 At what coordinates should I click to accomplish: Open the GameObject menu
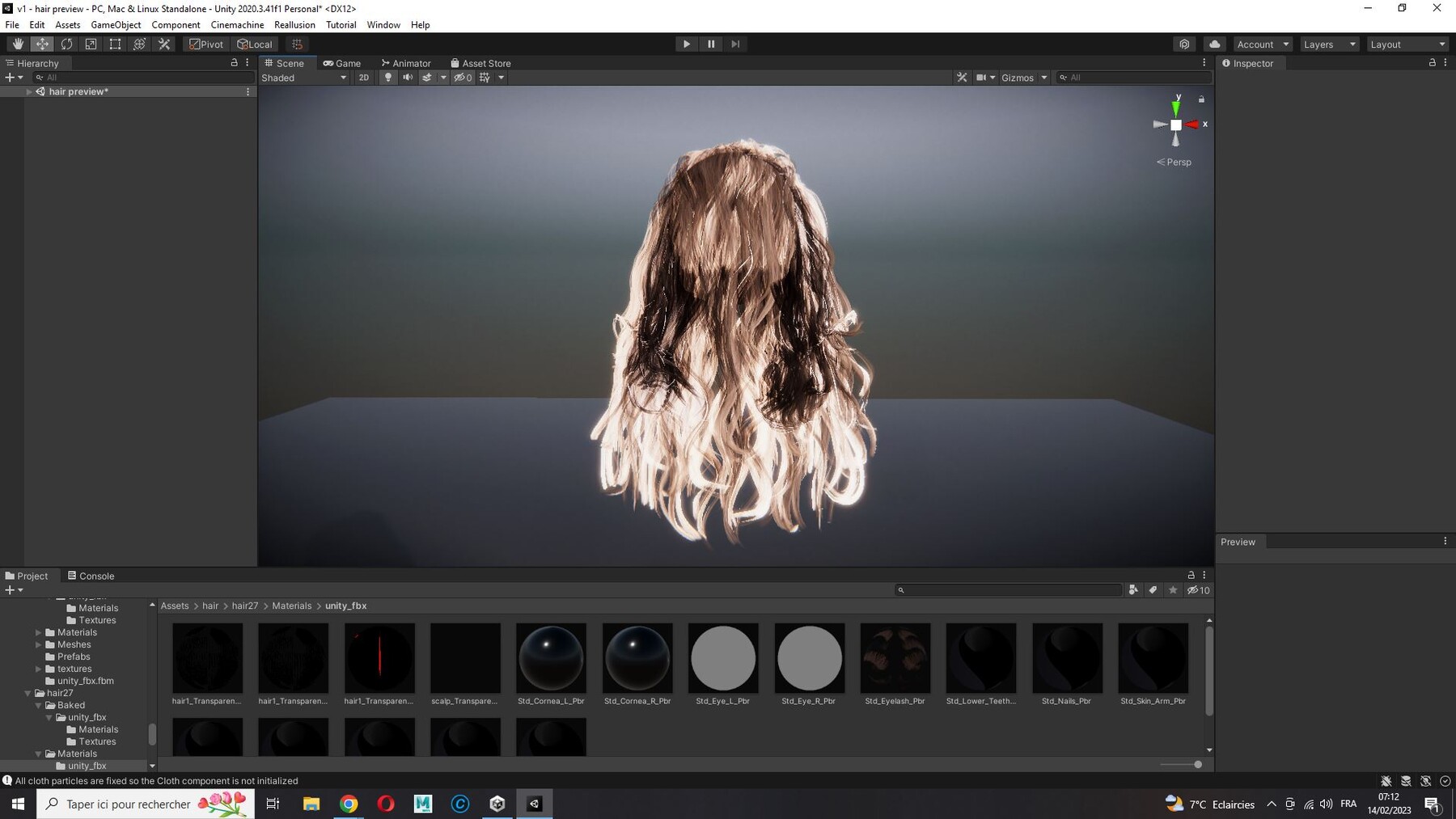pos(116,24)
